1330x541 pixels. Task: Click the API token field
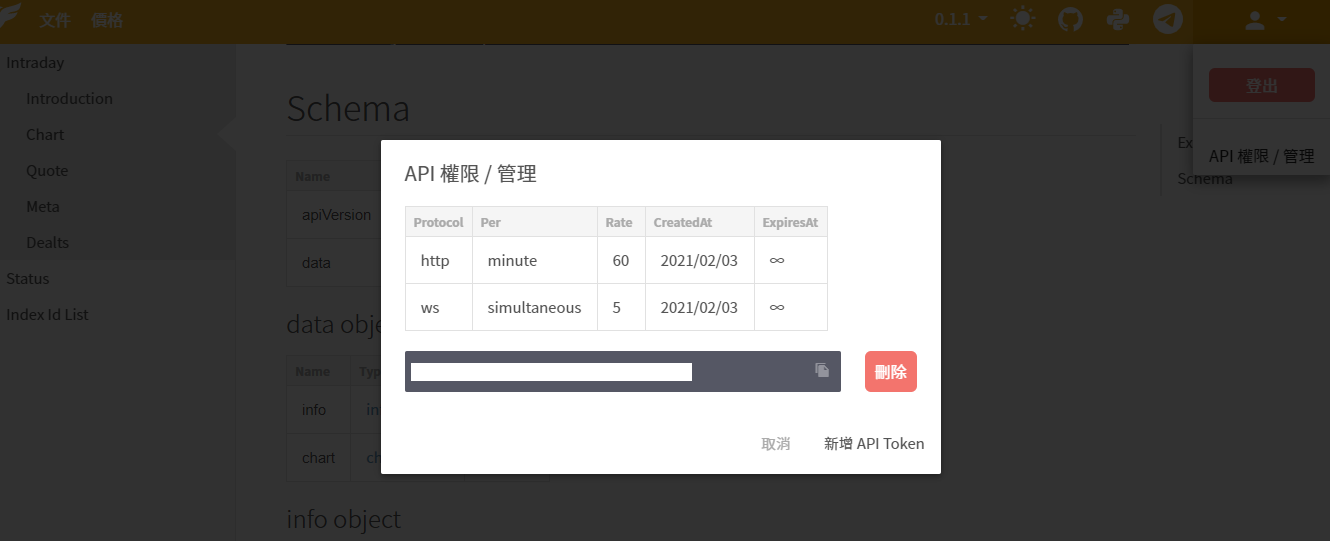(623, 372)
